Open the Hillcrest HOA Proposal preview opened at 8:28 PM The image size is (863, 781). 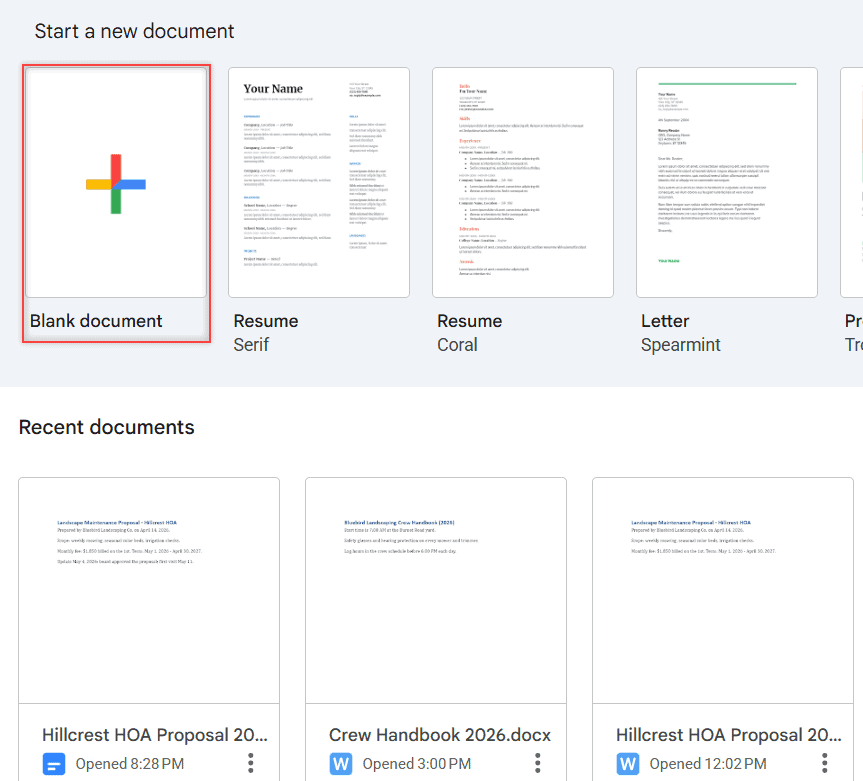click(149, 591)
